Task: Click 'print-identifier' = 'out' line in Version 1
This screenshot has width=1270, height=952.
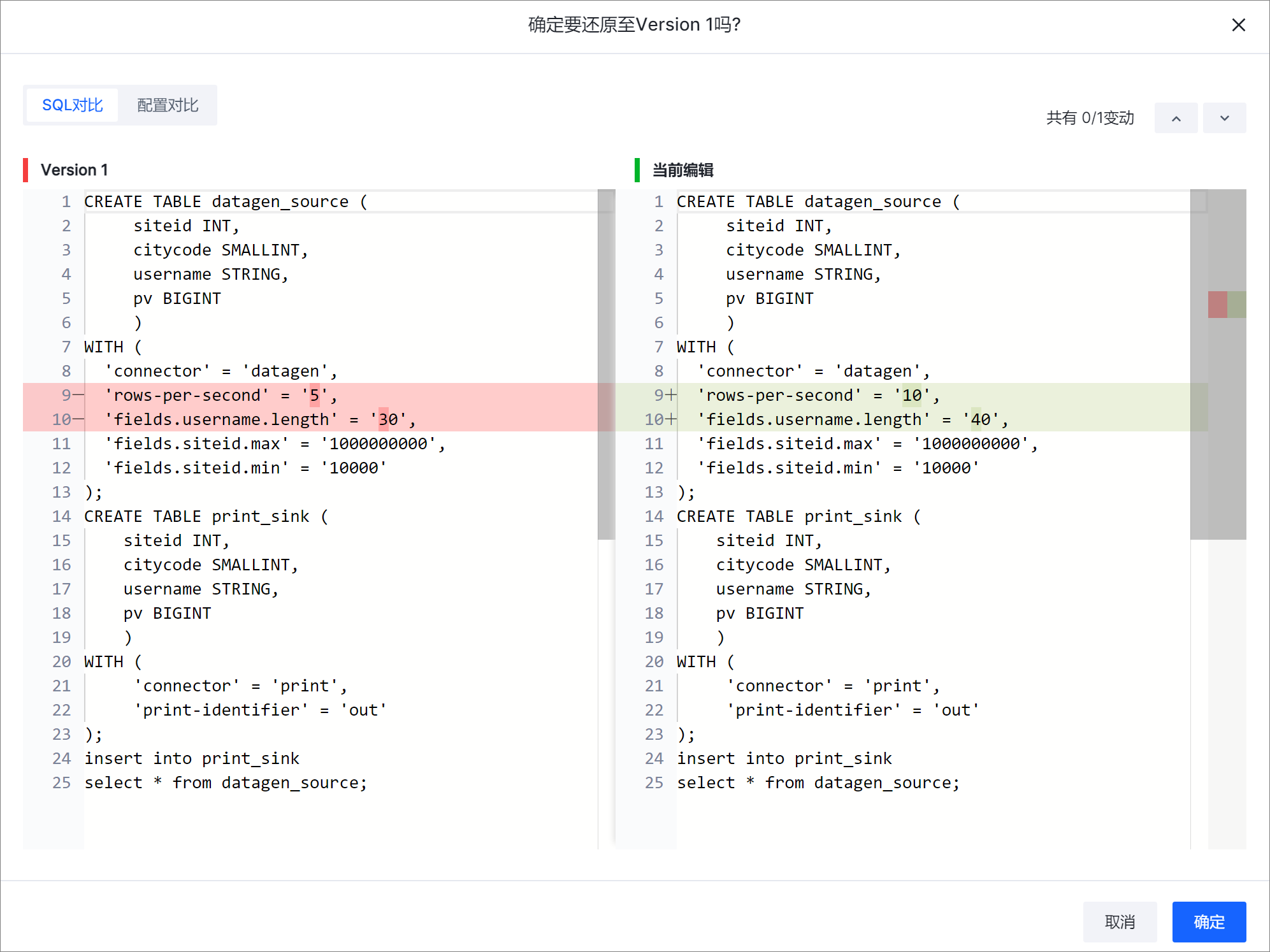Action: (x=260, y=710)
